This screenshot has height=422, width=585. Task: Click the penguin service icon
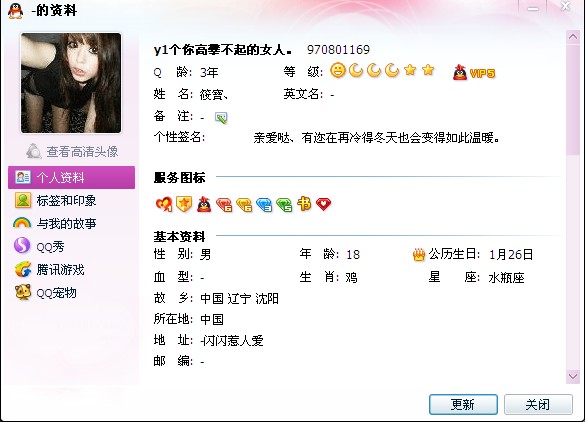click(x=204, y=204)
